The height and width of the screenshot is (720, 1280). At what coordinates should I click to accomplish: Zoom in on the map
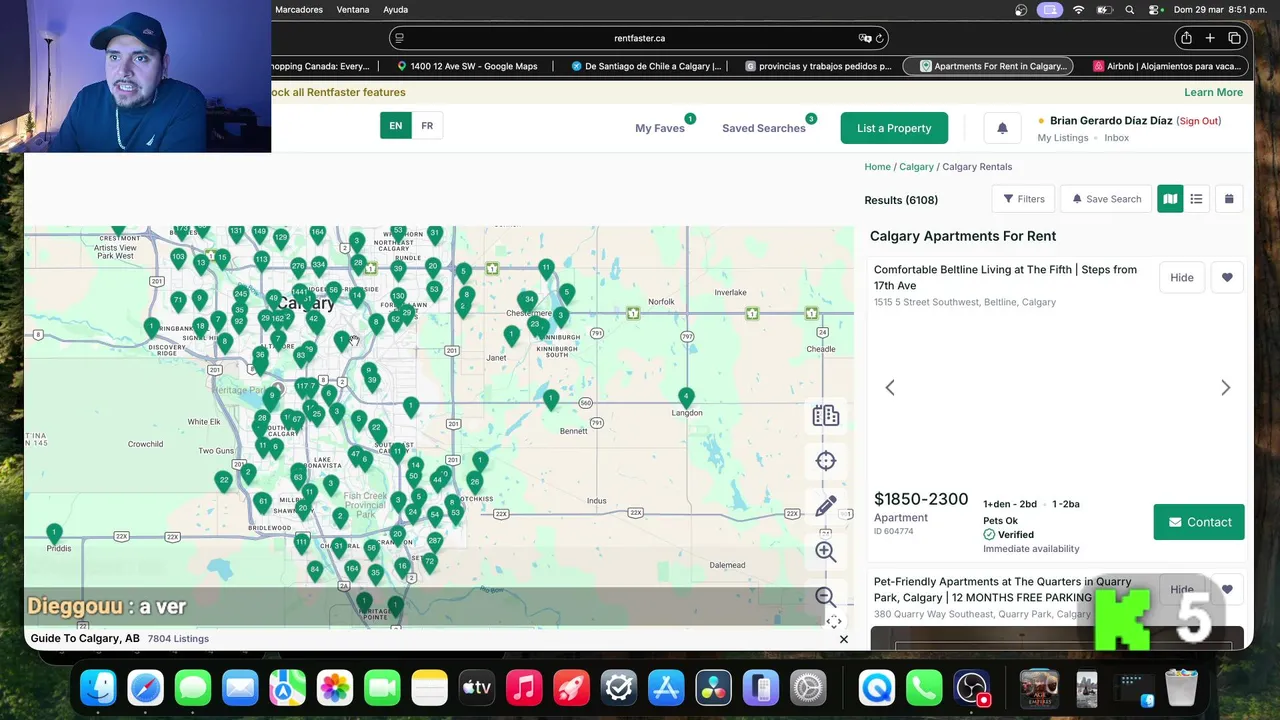click(x=825, y=551)
